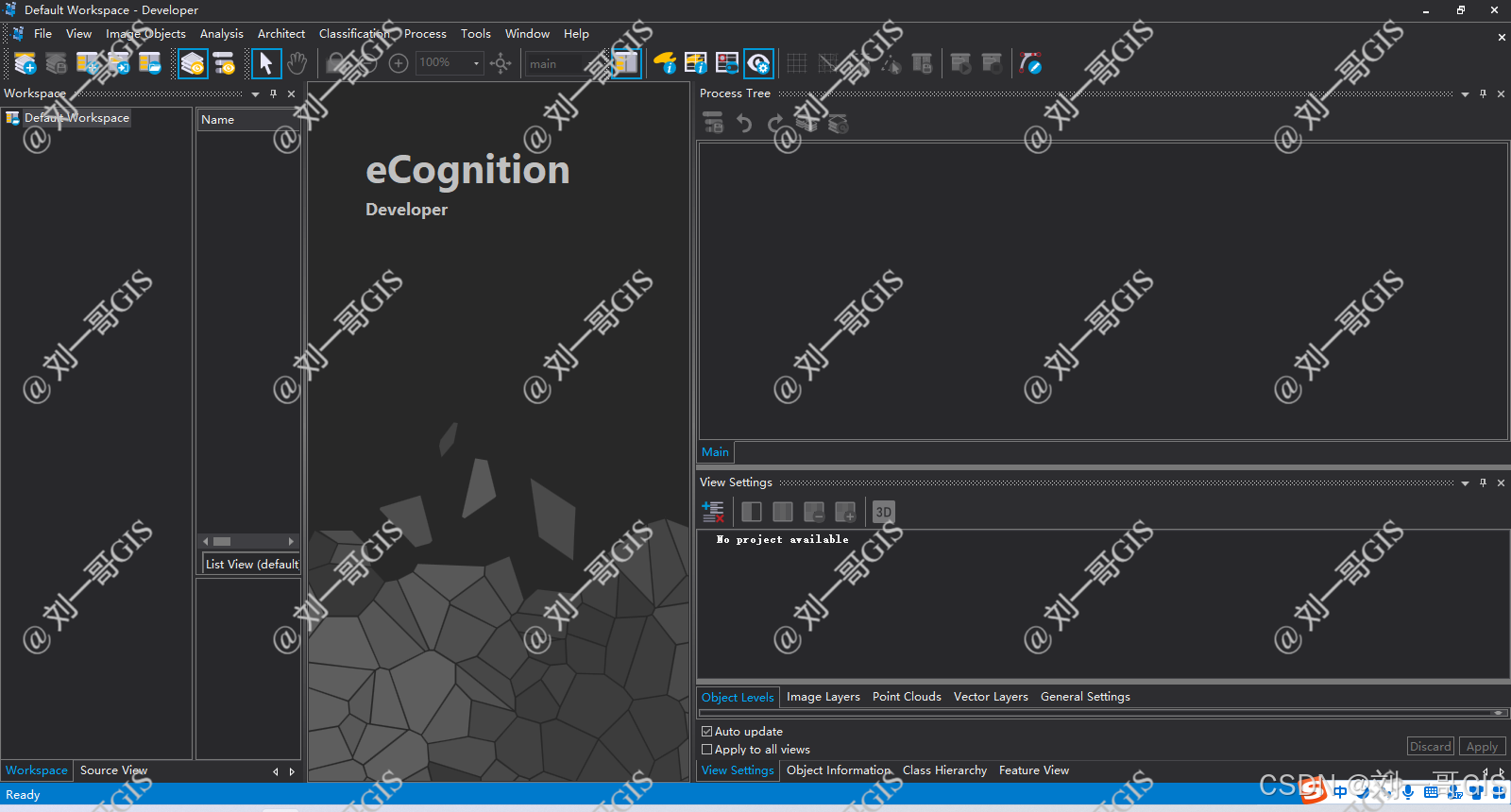The width and height of the screenshot is (1511, 812).
Task: Switch to the Class Hierarchy tab
Action: click(944, 770)
